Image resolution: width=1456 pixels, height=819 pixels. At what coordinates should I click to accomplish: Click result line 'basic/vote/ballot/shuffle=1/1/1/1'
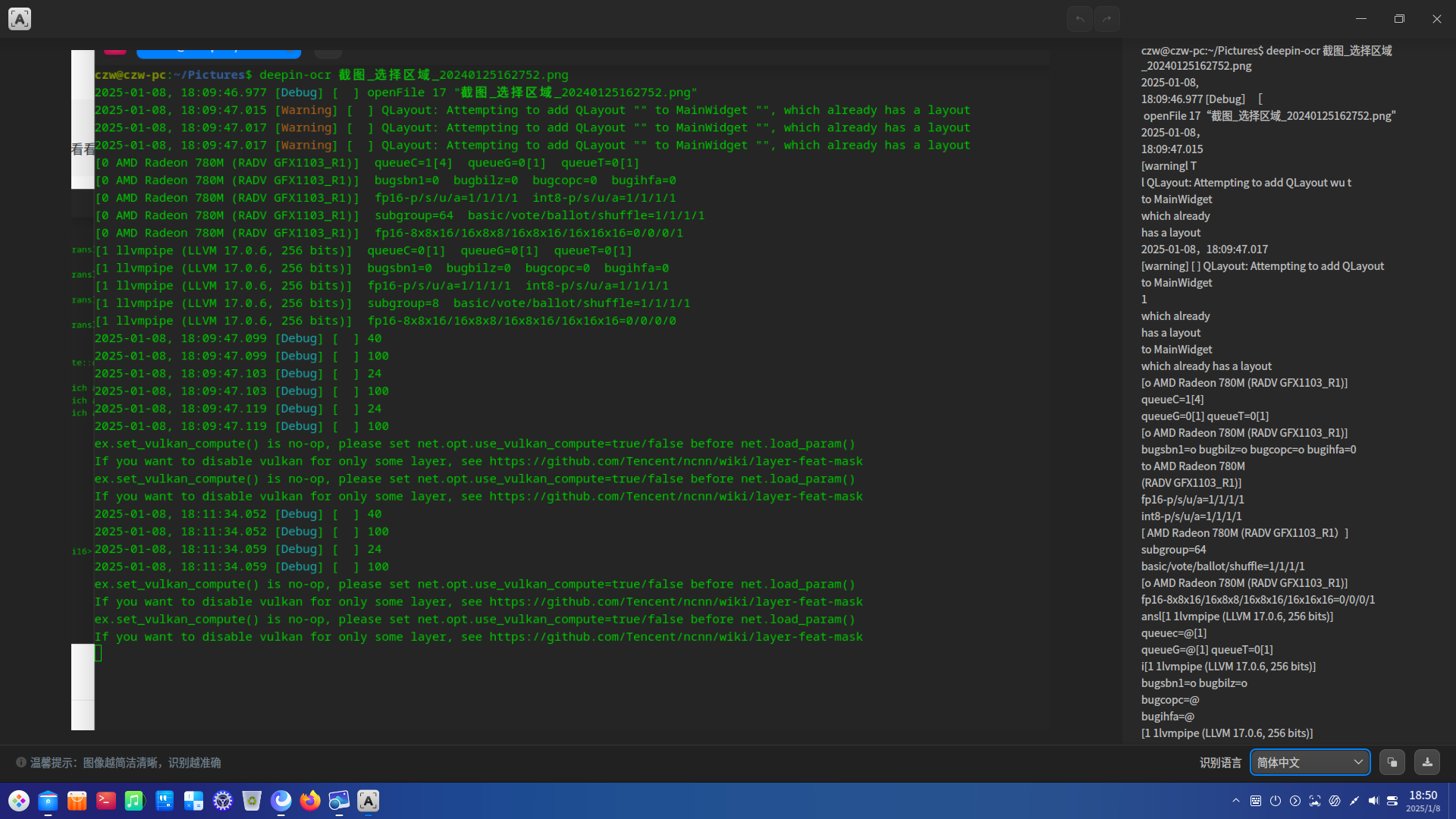tap(1222, 566)
